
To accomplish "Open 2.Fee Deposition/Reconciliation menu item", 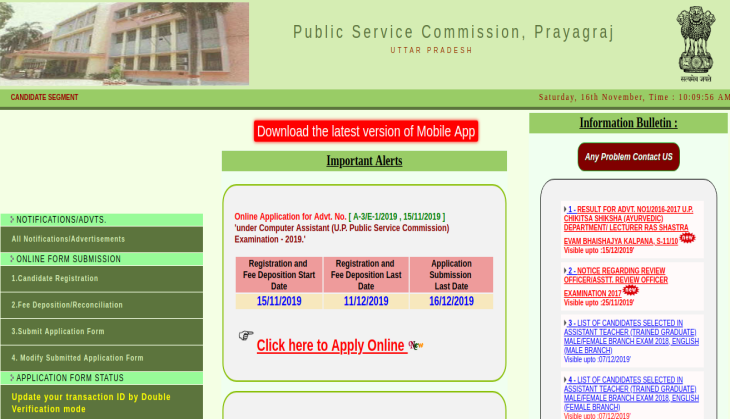I will 101,305.
